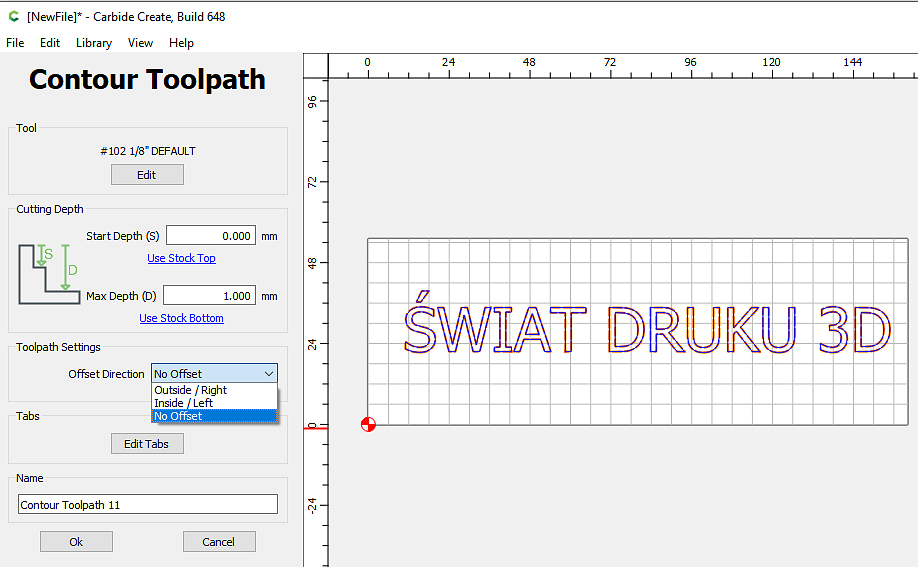918x567 pixels.
Task: Click the Cancel button
Action: 219,542
